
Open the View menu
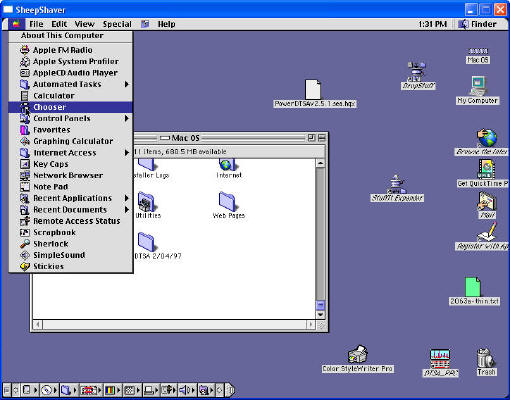click(x=84, y=24)
